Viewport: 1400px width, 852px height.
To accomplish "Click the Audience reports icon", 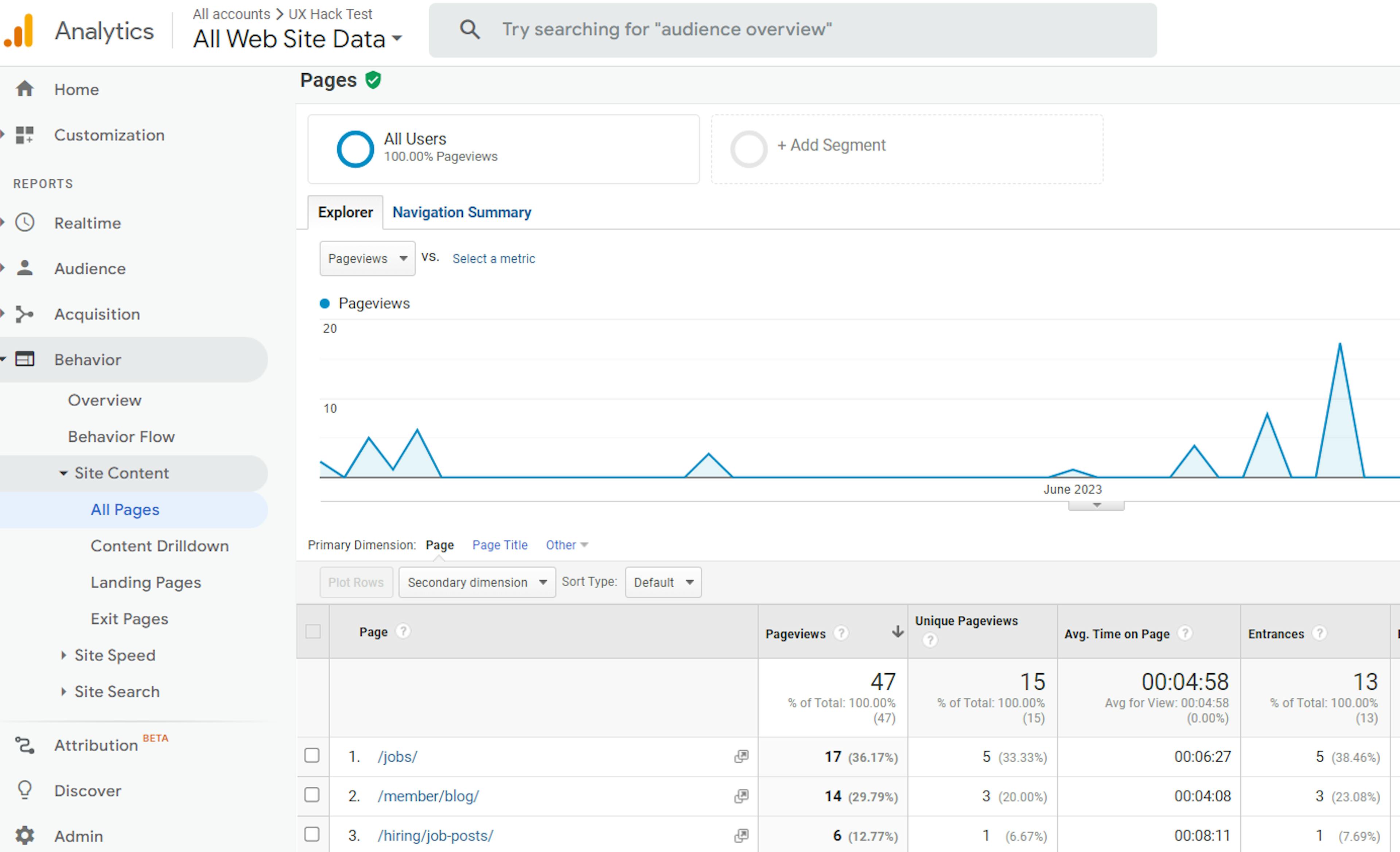I will coord(27,268).
